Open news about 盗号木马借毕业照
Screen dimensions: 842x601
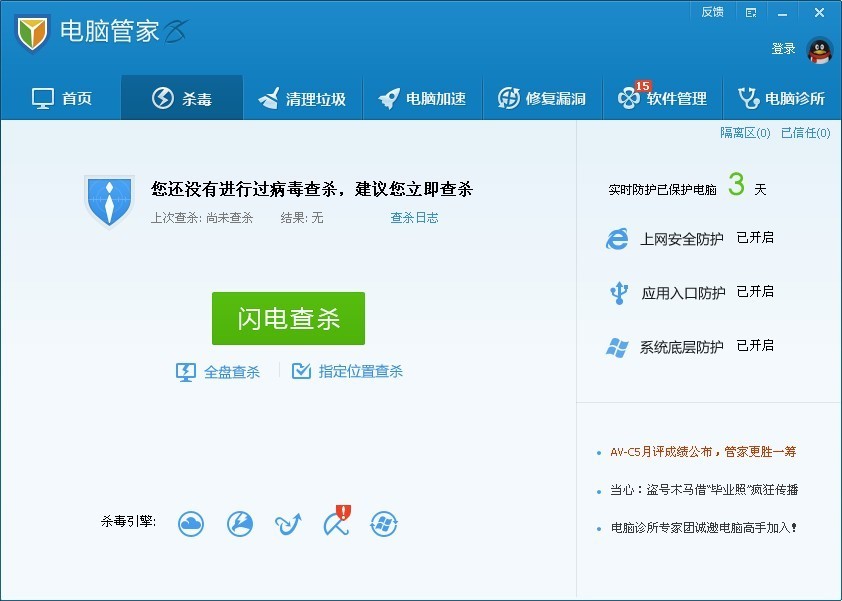click(704, 489)
